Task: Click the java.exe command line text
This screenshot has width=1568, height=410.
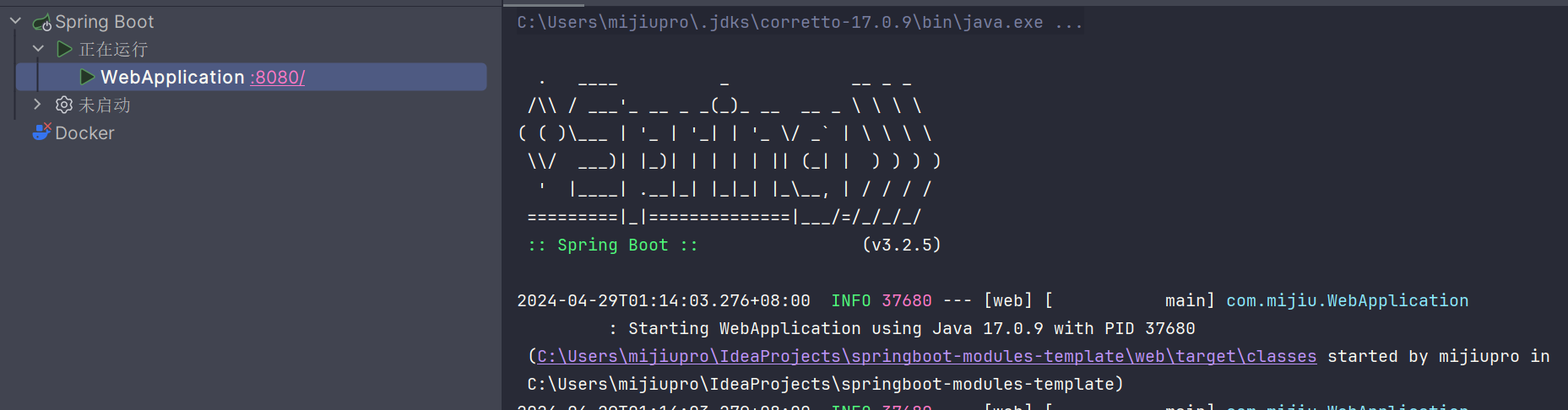Action: pyautogui.click(x=800, y=23)
